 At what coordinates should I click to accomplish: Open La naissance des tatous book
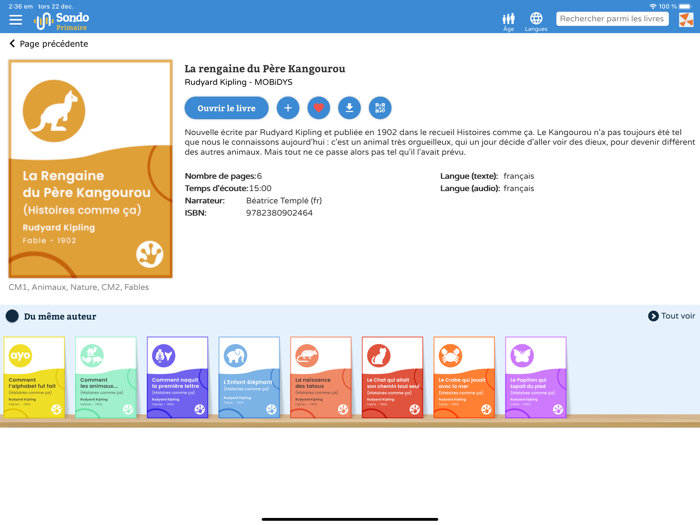[321, 377]
